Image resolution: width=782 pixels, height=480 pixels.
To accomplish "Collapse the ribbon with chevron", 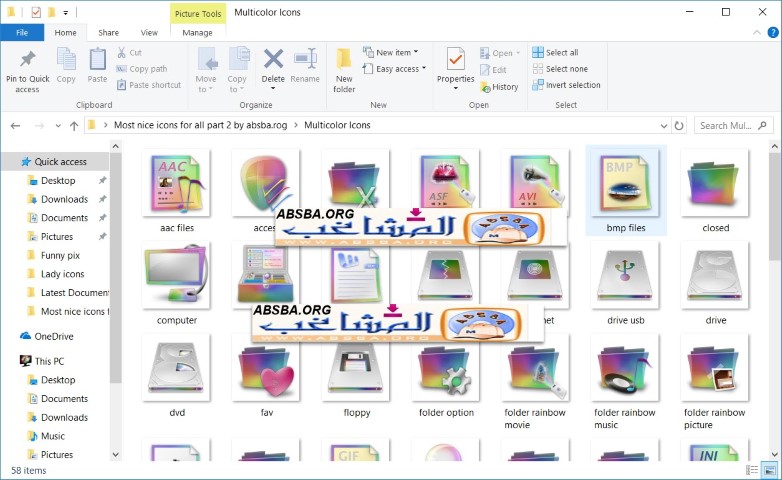I will point(757,32).
